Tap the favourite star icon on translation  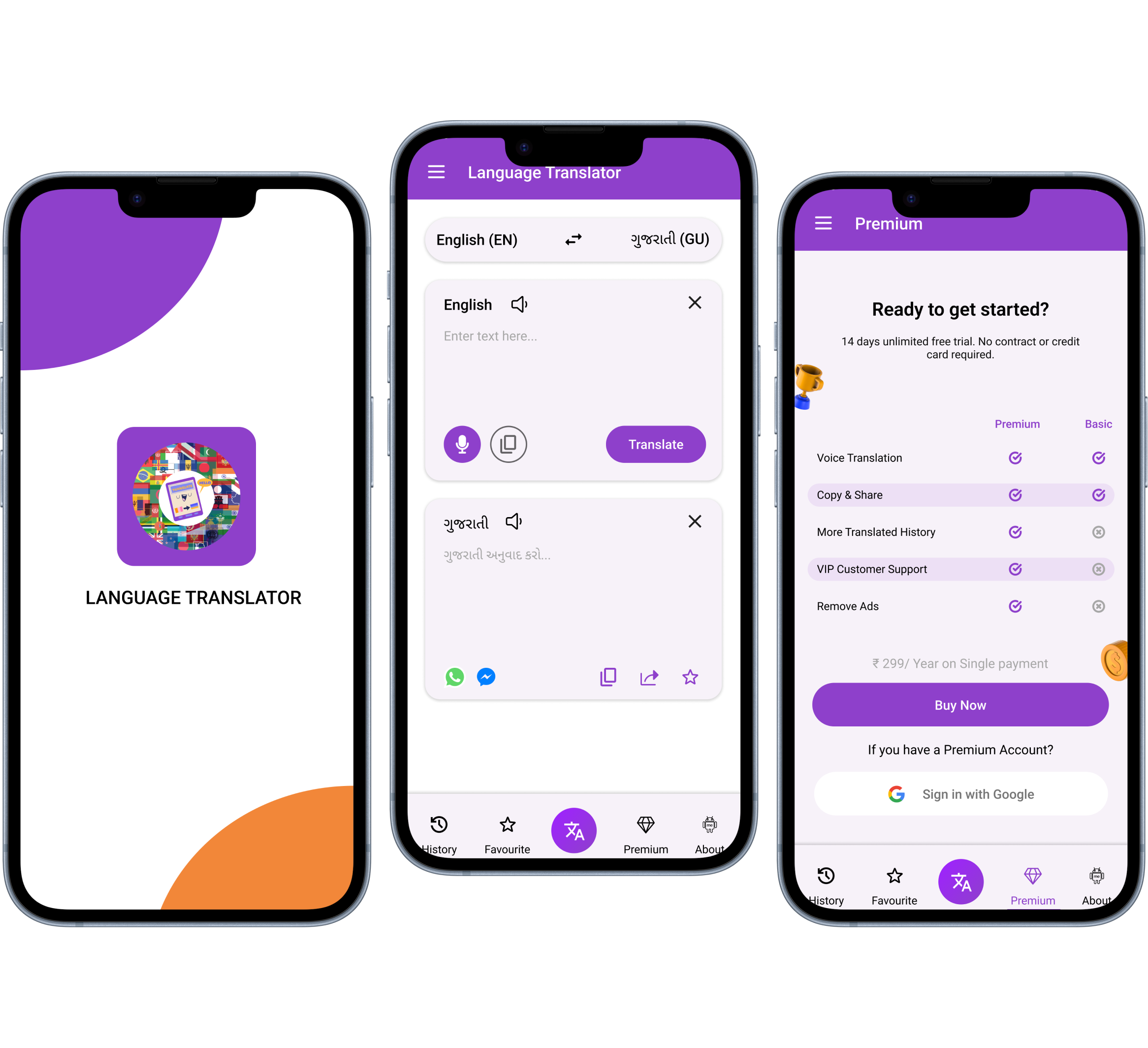click(x=690, y=676)
